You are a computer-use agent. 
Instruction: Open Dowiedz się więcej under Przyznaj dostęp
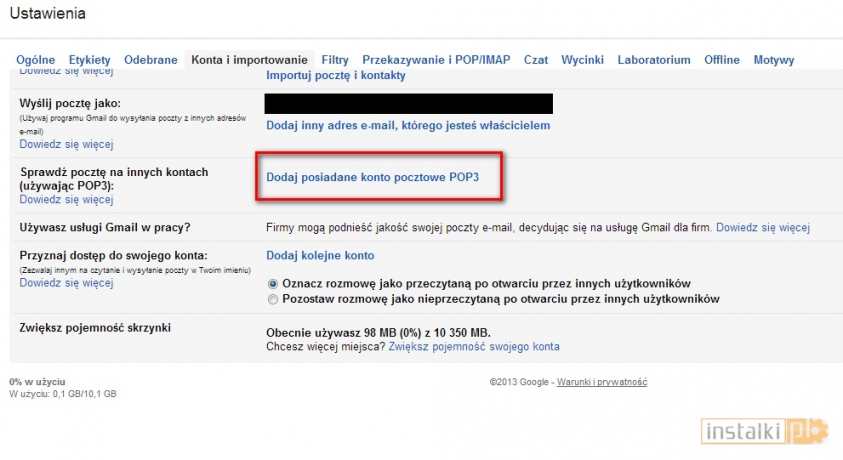67,283
